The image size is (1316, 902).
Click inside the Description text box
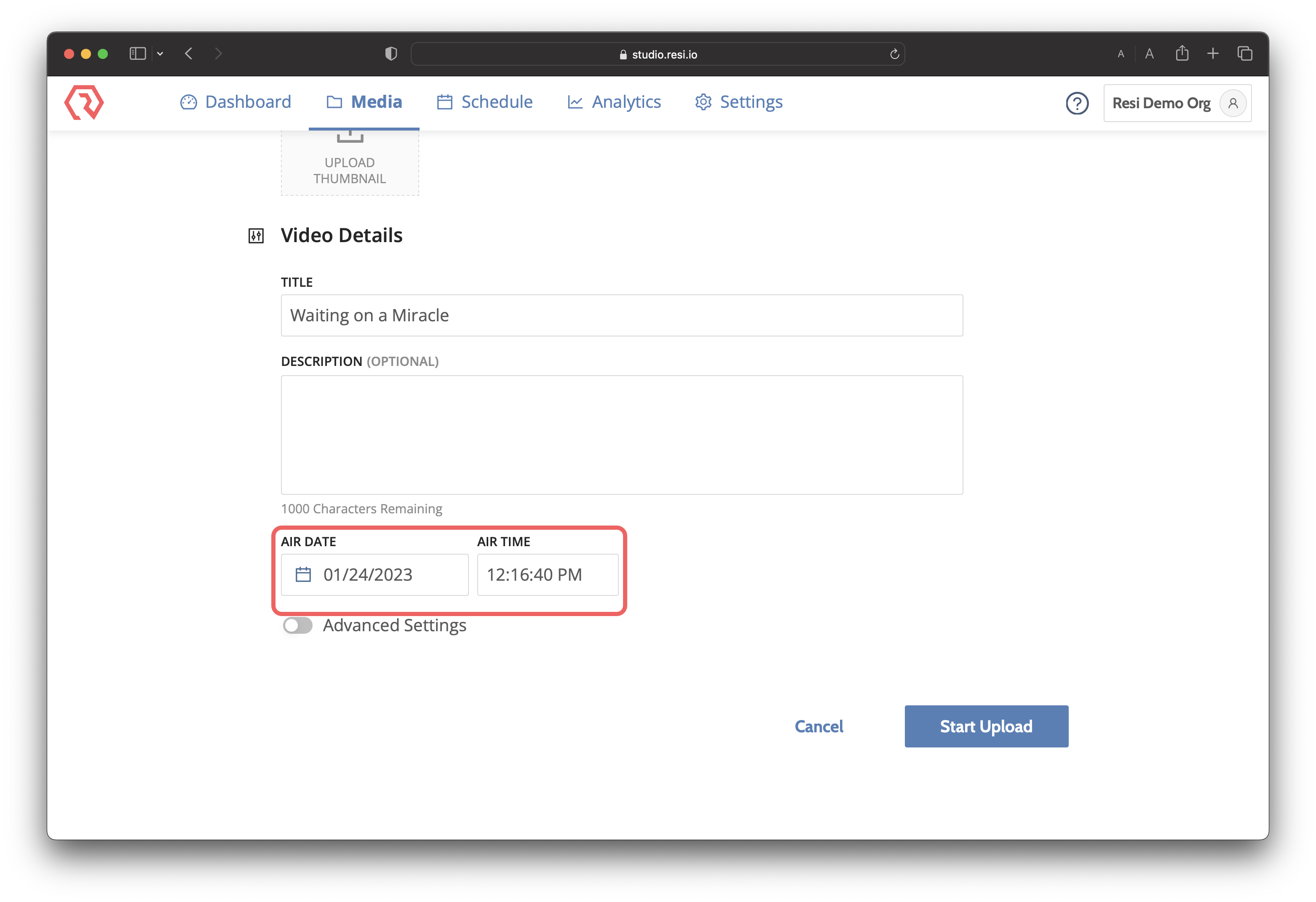(621, 435)
